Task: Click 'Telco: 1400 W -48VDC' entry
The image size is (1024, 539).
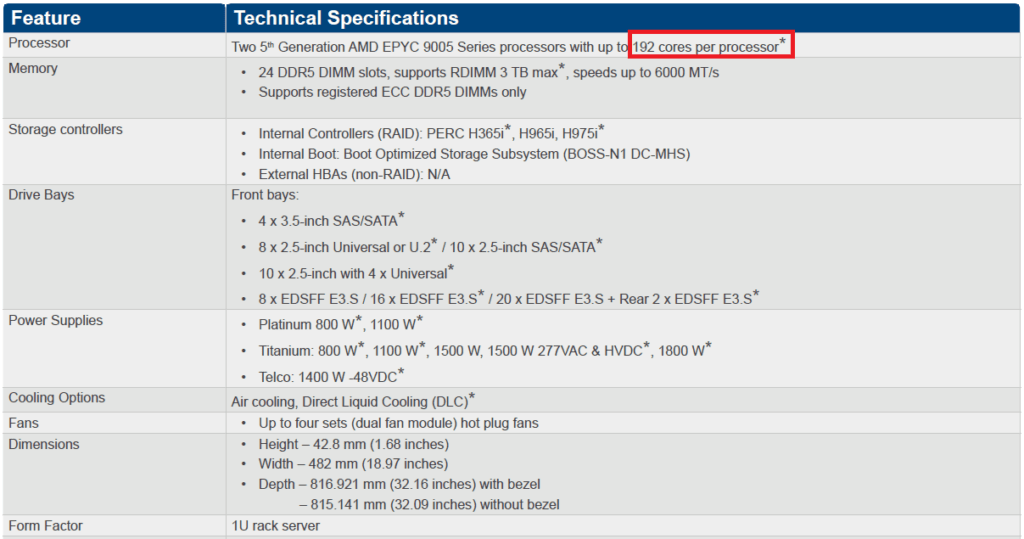Action: 331,376
